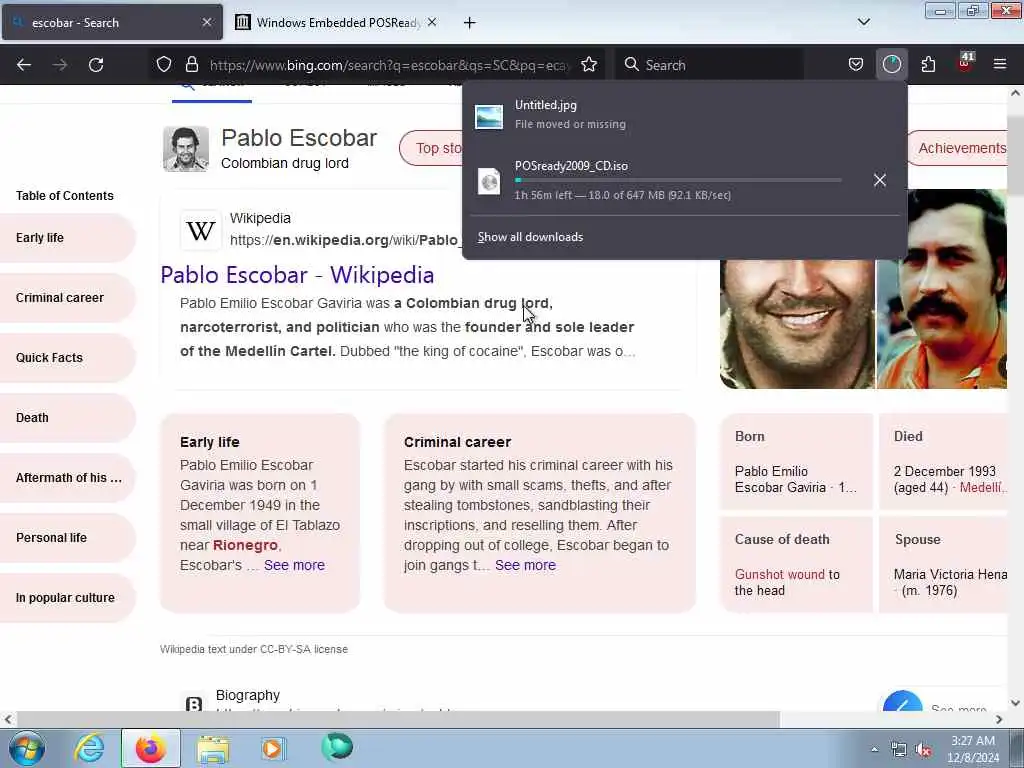Open the smiling Escobar photo
The image size is (1024, 768).
(x=797, y=324)
